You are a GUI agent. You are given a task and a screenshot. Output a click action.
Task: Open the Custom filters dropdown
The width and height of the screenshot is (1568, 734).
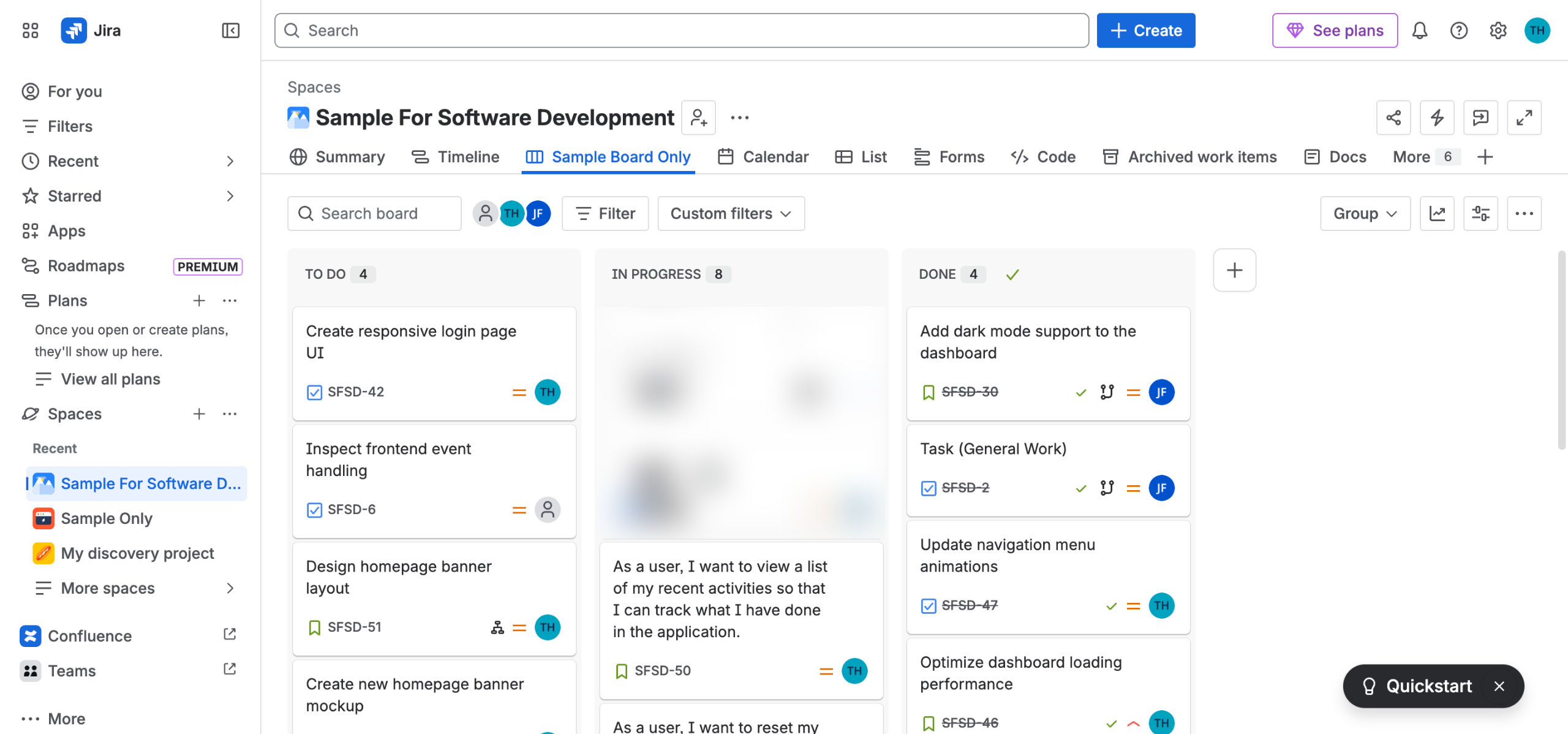point(731,213)
